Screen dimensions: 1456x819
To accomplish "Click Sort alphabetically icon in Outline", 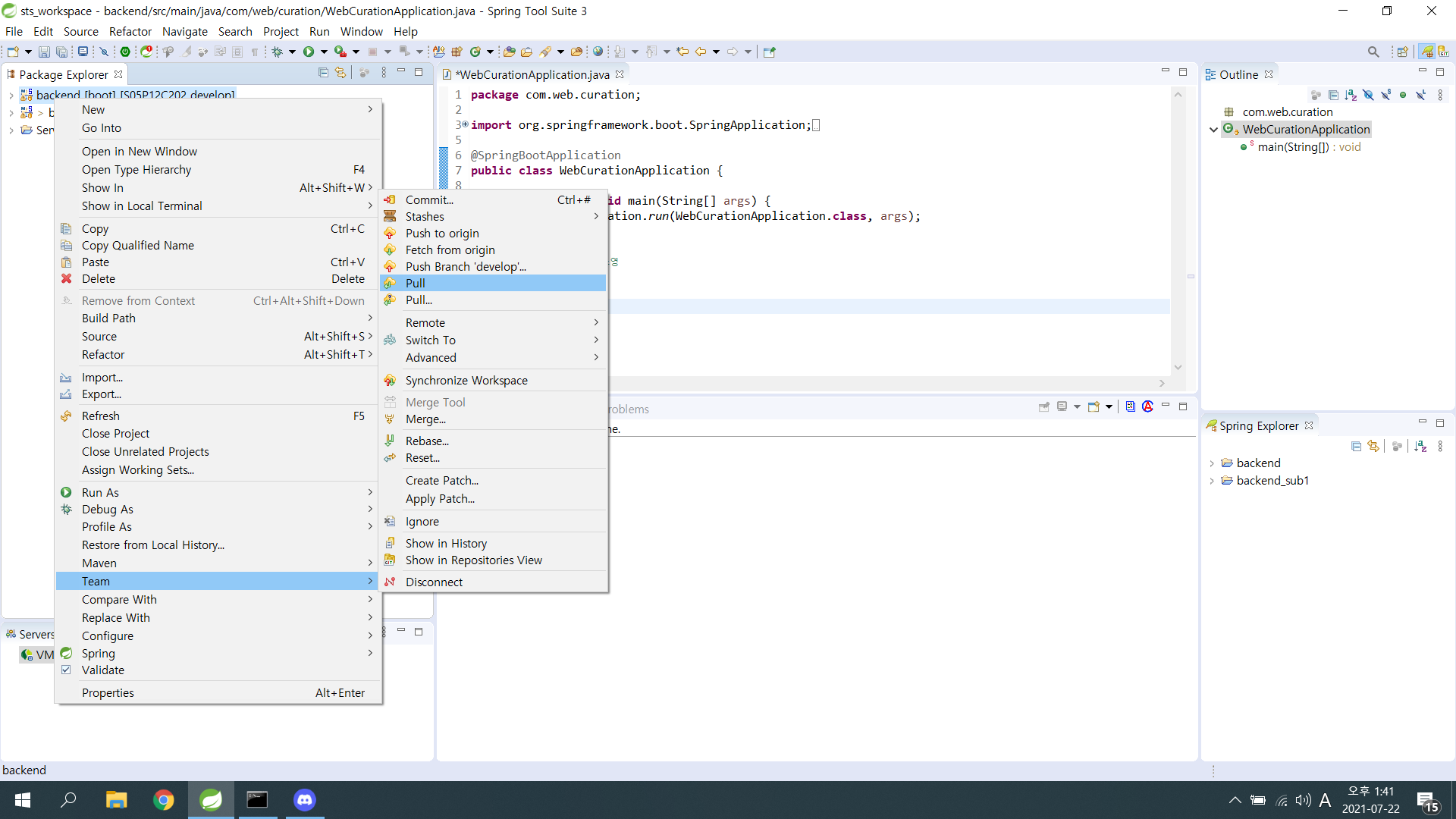I will point(1351,95).
